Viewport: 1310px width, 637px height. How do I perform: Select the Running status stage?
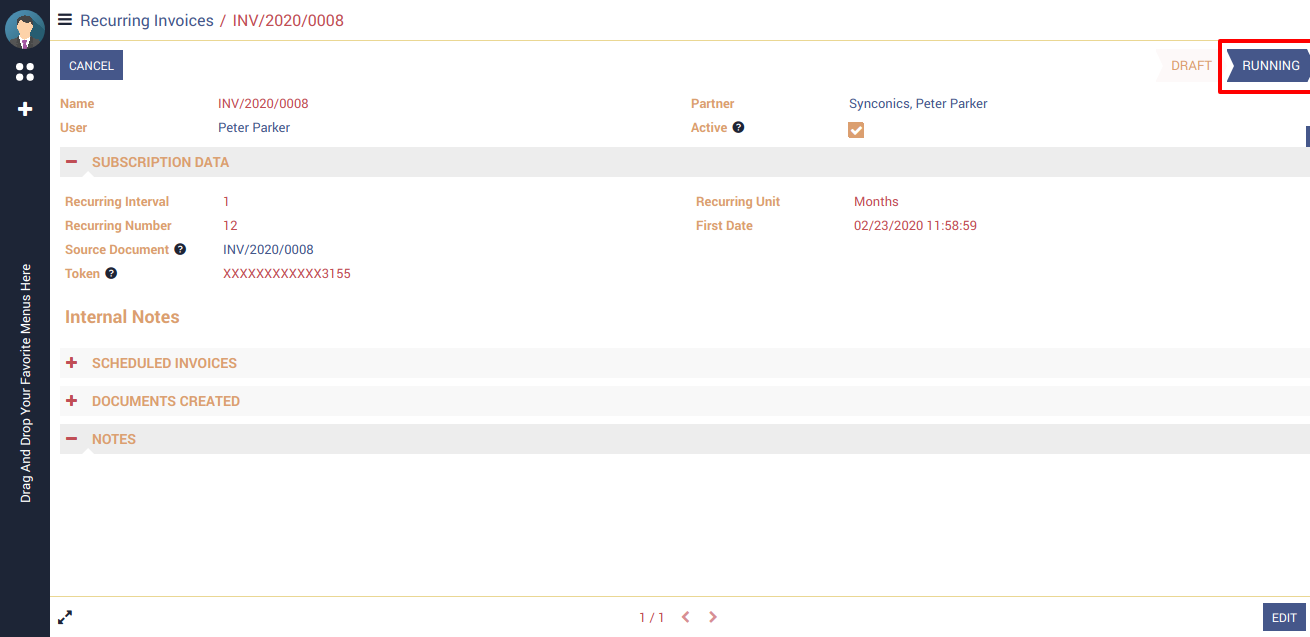tap(1270, 66)
